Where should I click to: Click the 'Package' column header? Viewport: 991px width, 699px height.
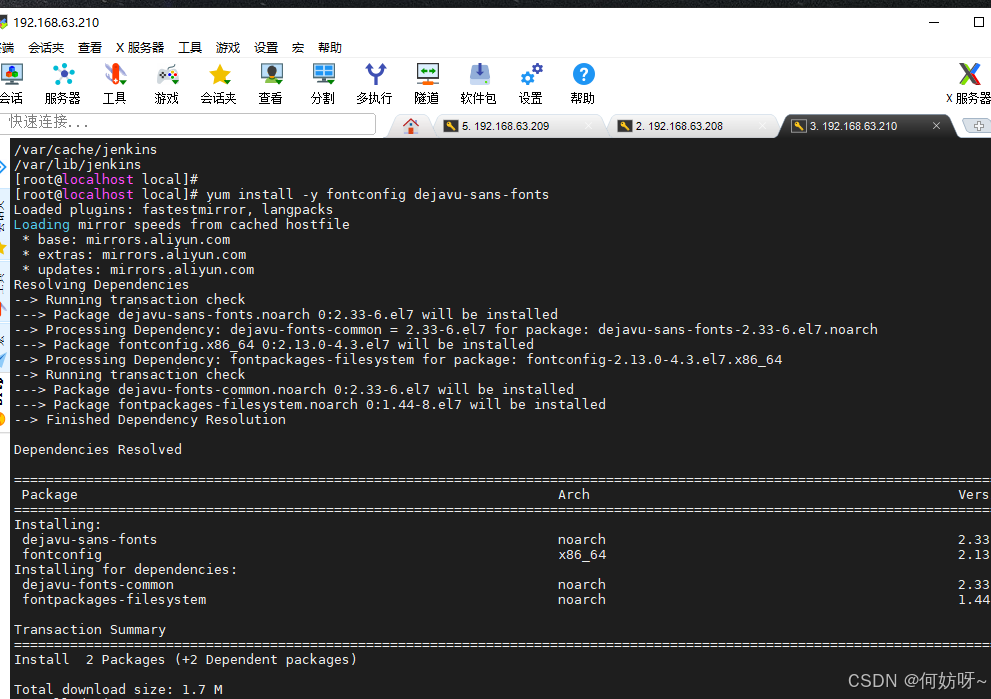pyautogui.click(x=49, y=495)
